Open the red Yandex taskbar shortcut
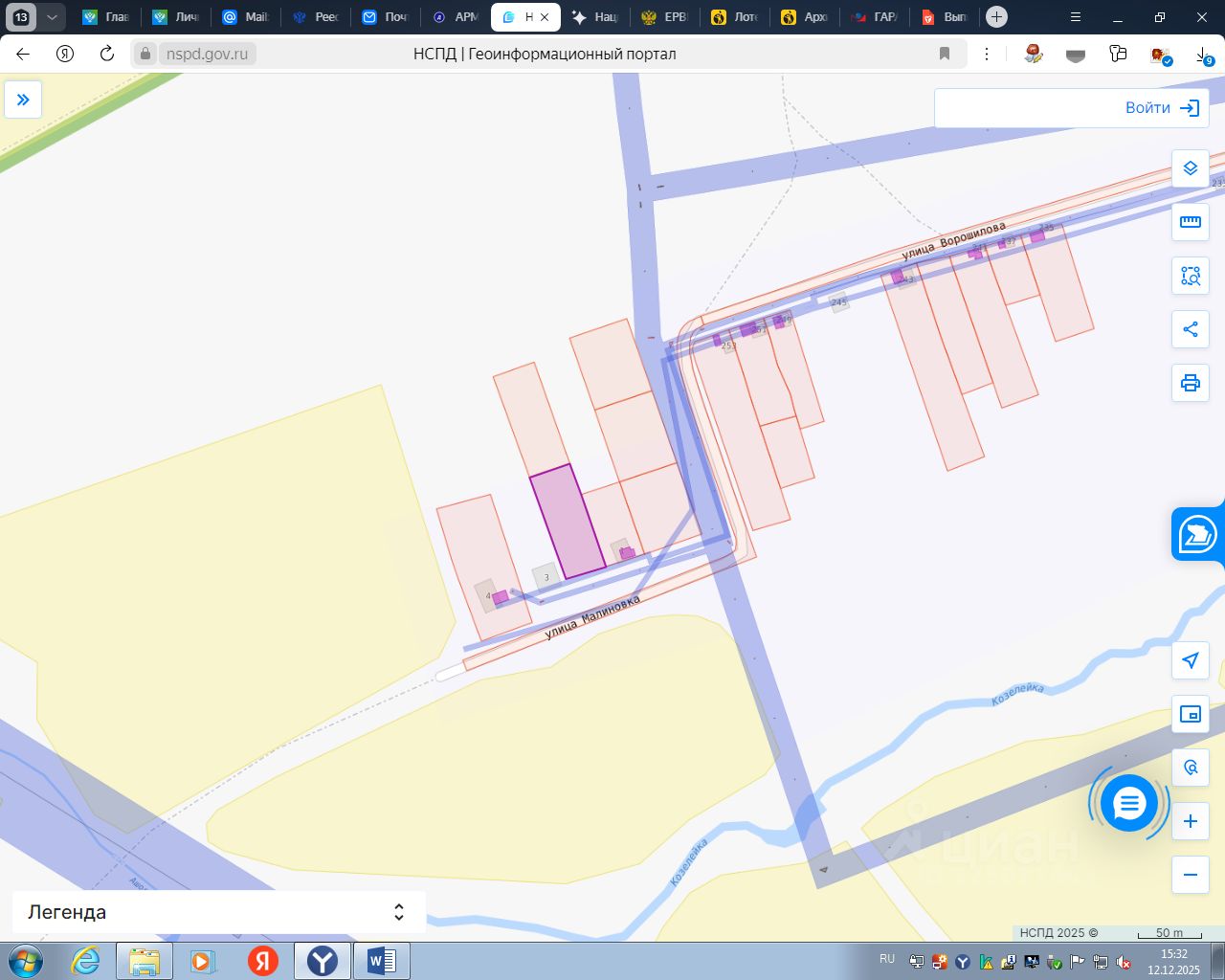The width and height of the screenshot is (1225, 980). pyautogui.click(x=263, y=961)
